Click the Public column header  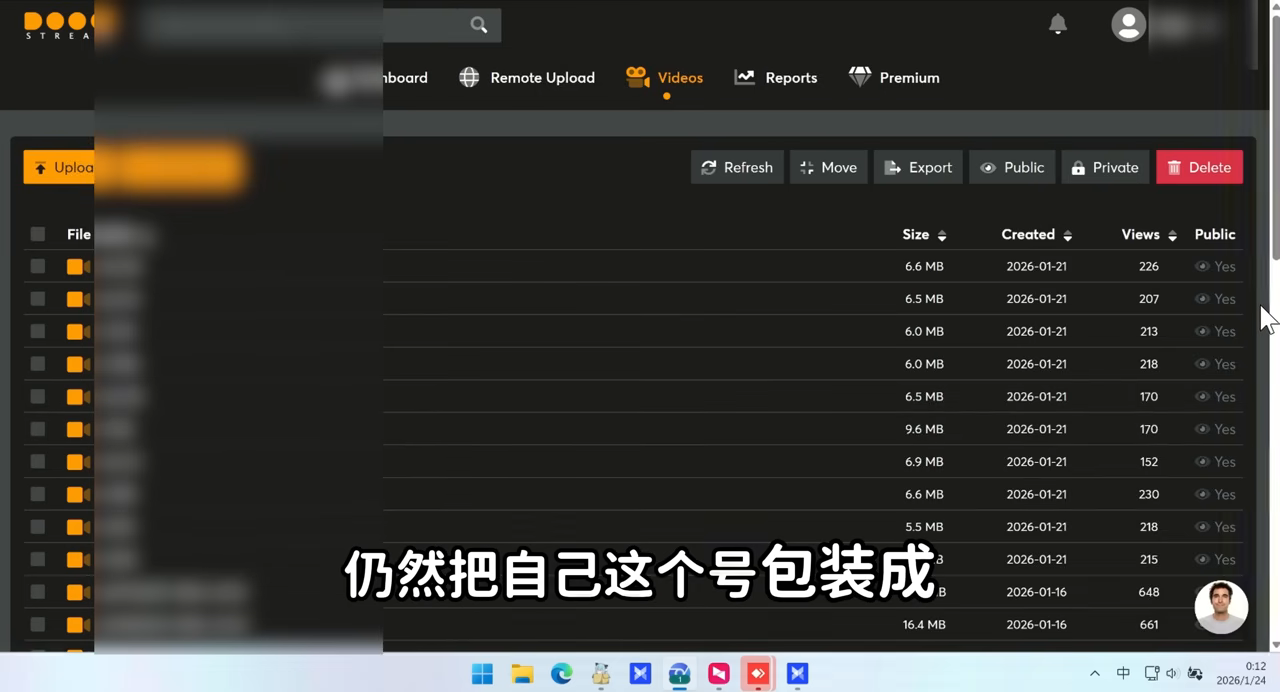coord(1215,235)
